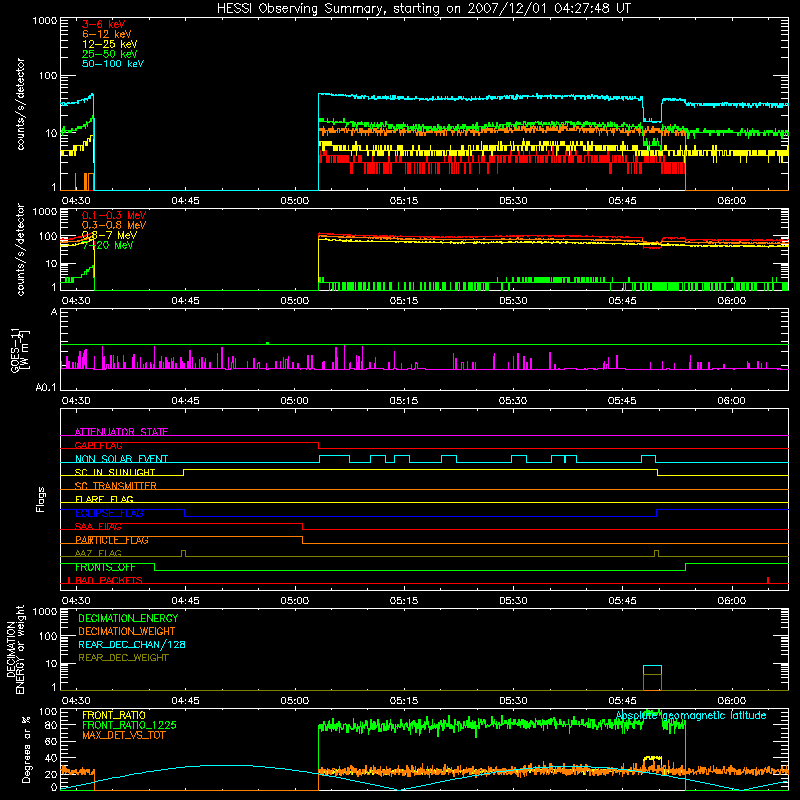
Task: Pick the 7-20 MeV legend label
Action: [108, 245]
